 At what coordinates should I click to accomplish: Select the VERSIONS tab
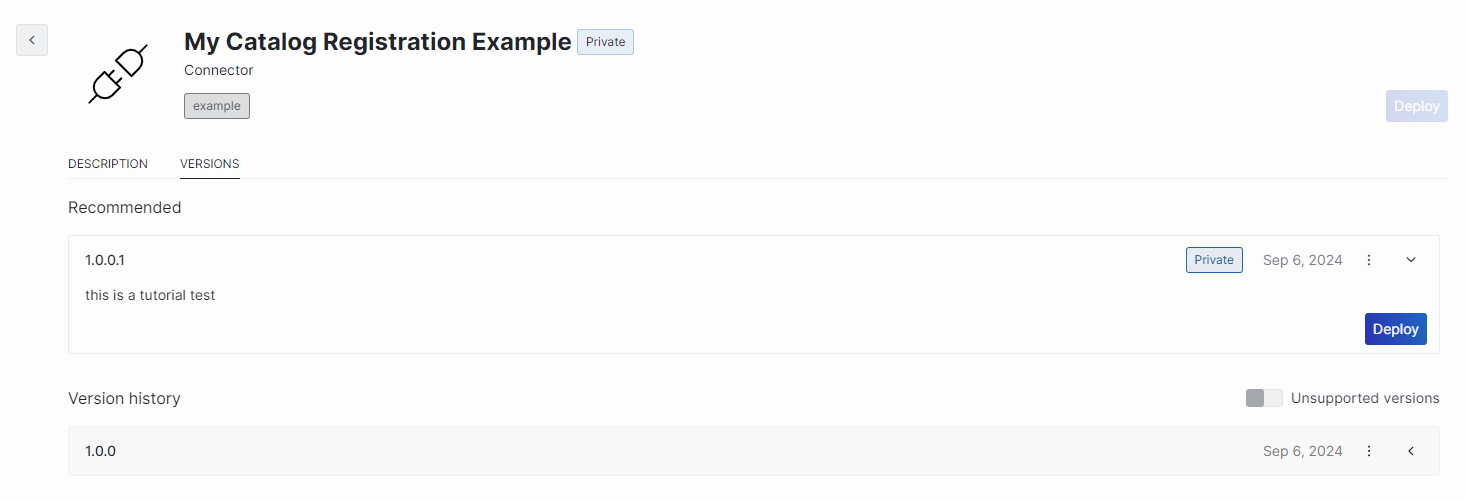[x=210, y=164]
